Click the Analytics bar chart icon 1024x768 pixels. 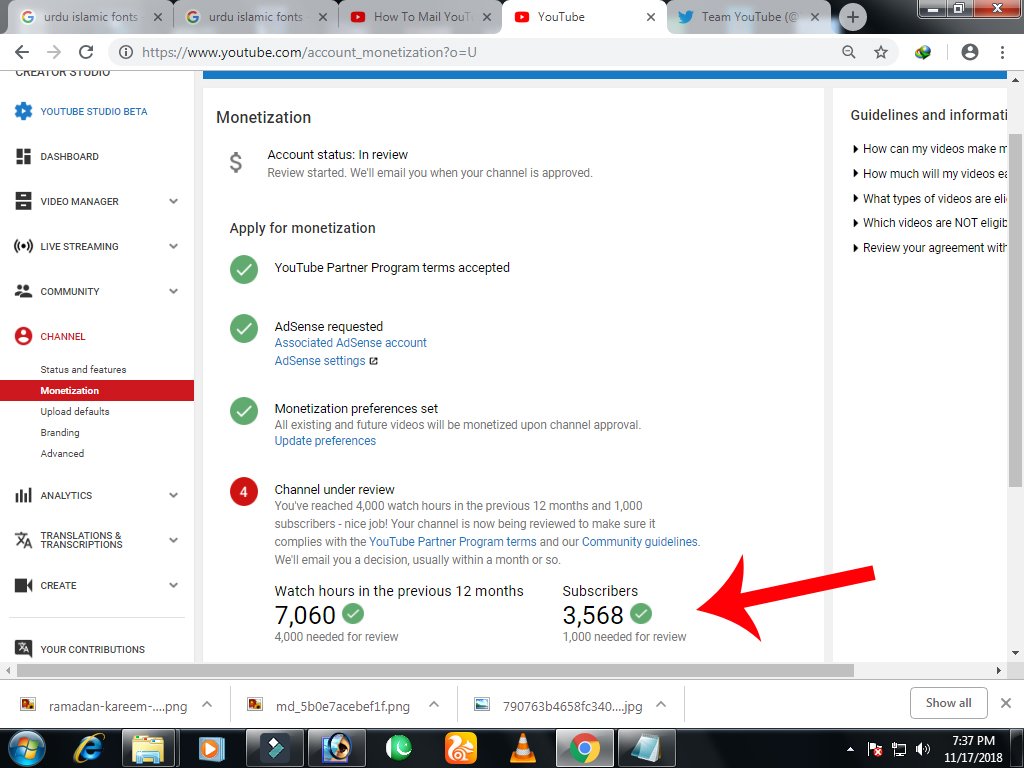[24, 495]
